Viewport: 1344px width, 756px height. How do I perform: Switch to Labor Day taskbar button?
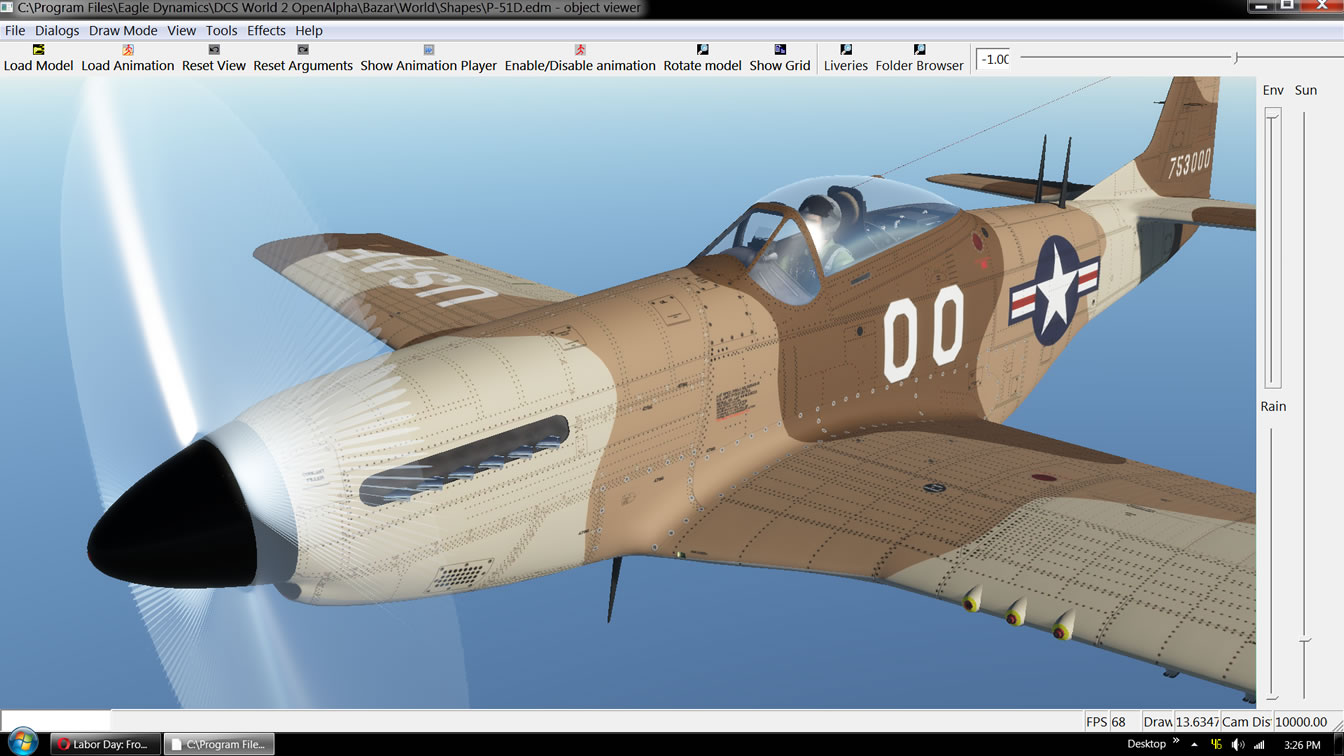point(104,744)
